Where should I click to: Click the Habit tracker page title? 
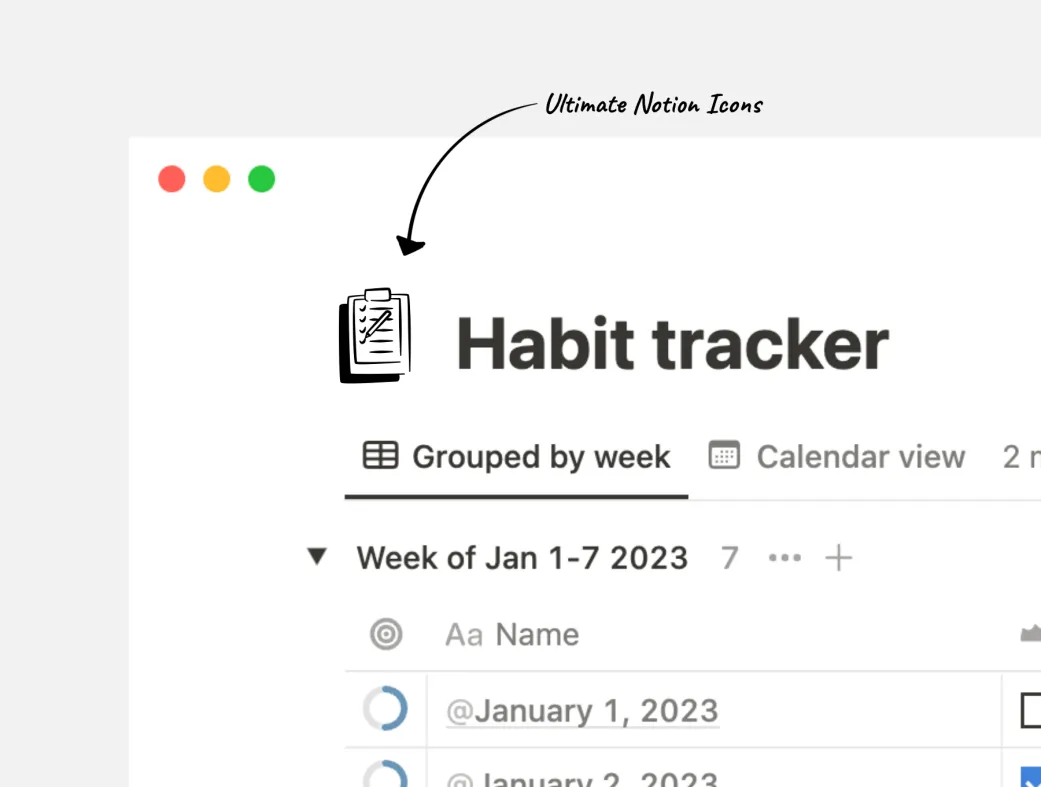[672, 344]
